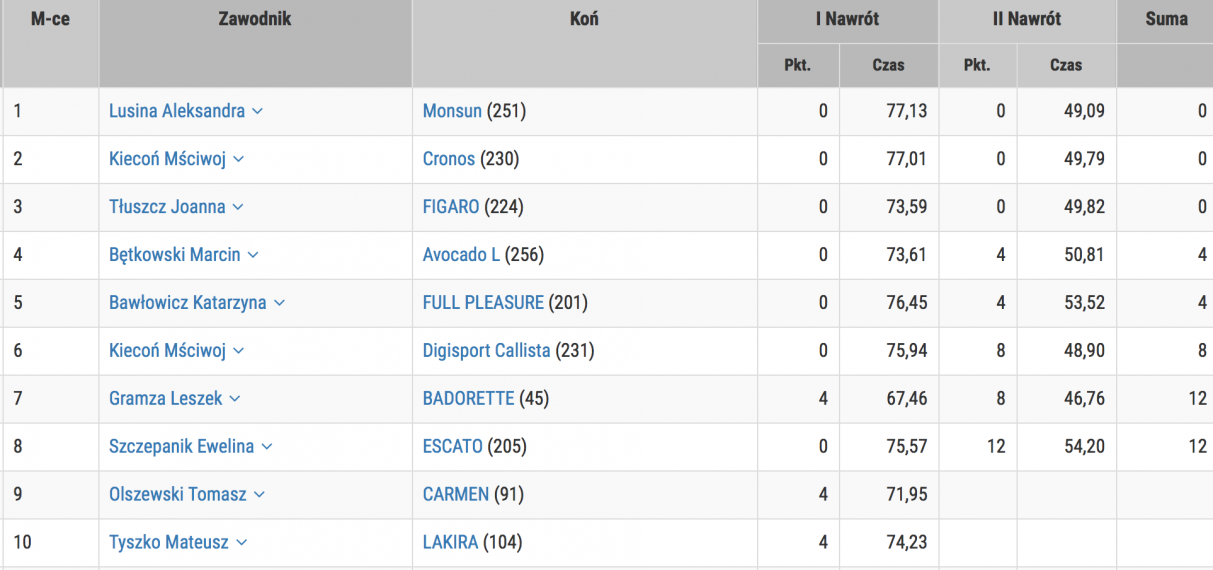The image size is (1213, 570).
Task: Open the Monsun horse link
Action: click(x=452, y=111)
